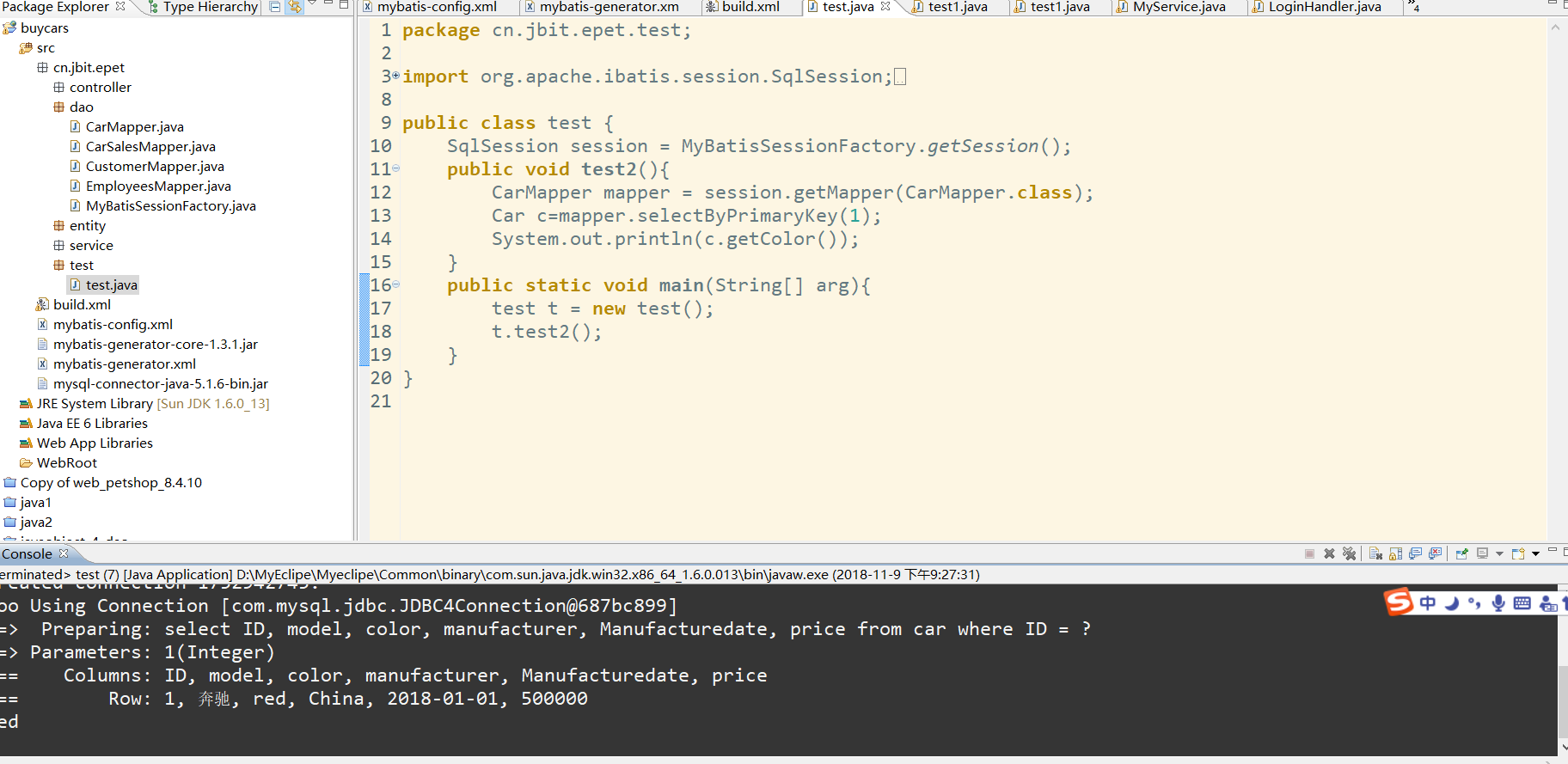
Task: Toggle Show Console When Standard Error Changes
Action: (1435, 553)
